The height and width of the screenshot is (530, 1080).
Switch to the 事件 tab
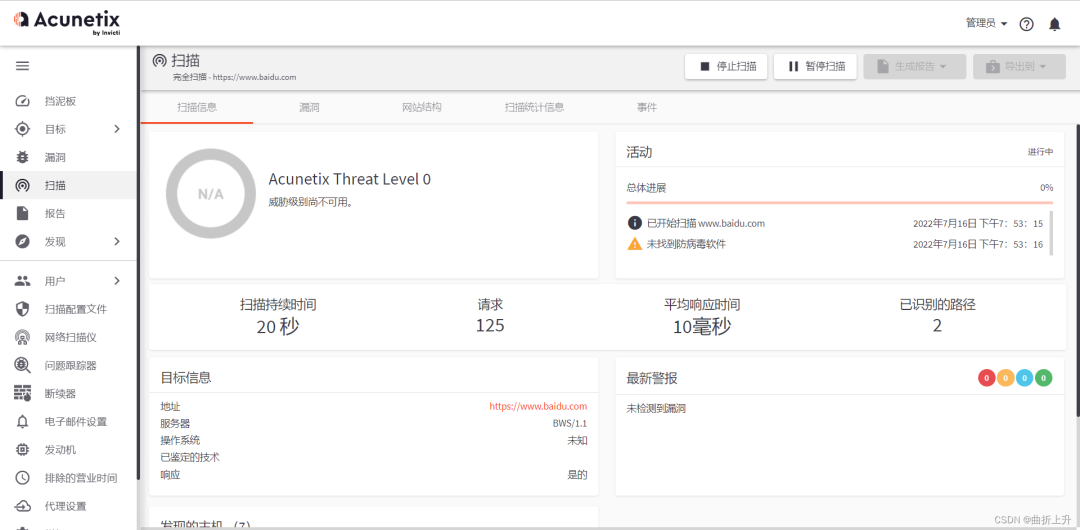pos(647,108)
